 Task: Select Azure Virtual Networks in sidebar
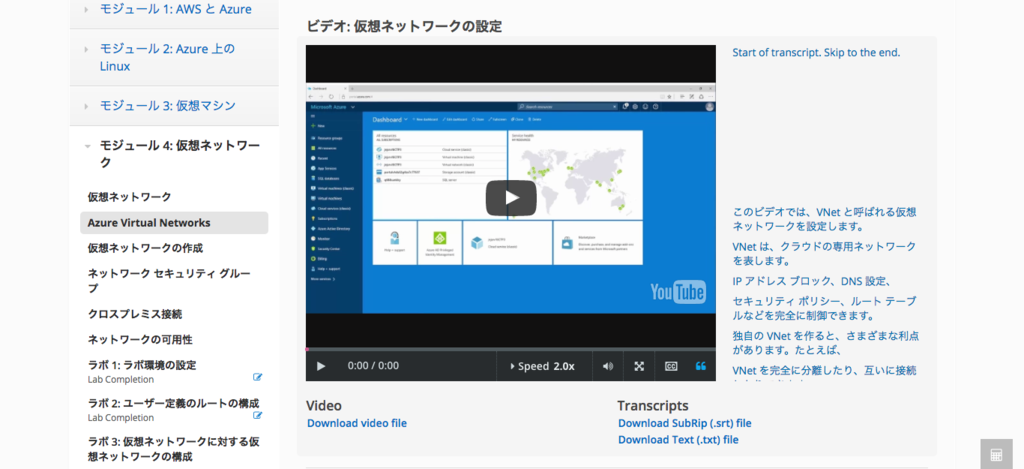tap(174, 223)
